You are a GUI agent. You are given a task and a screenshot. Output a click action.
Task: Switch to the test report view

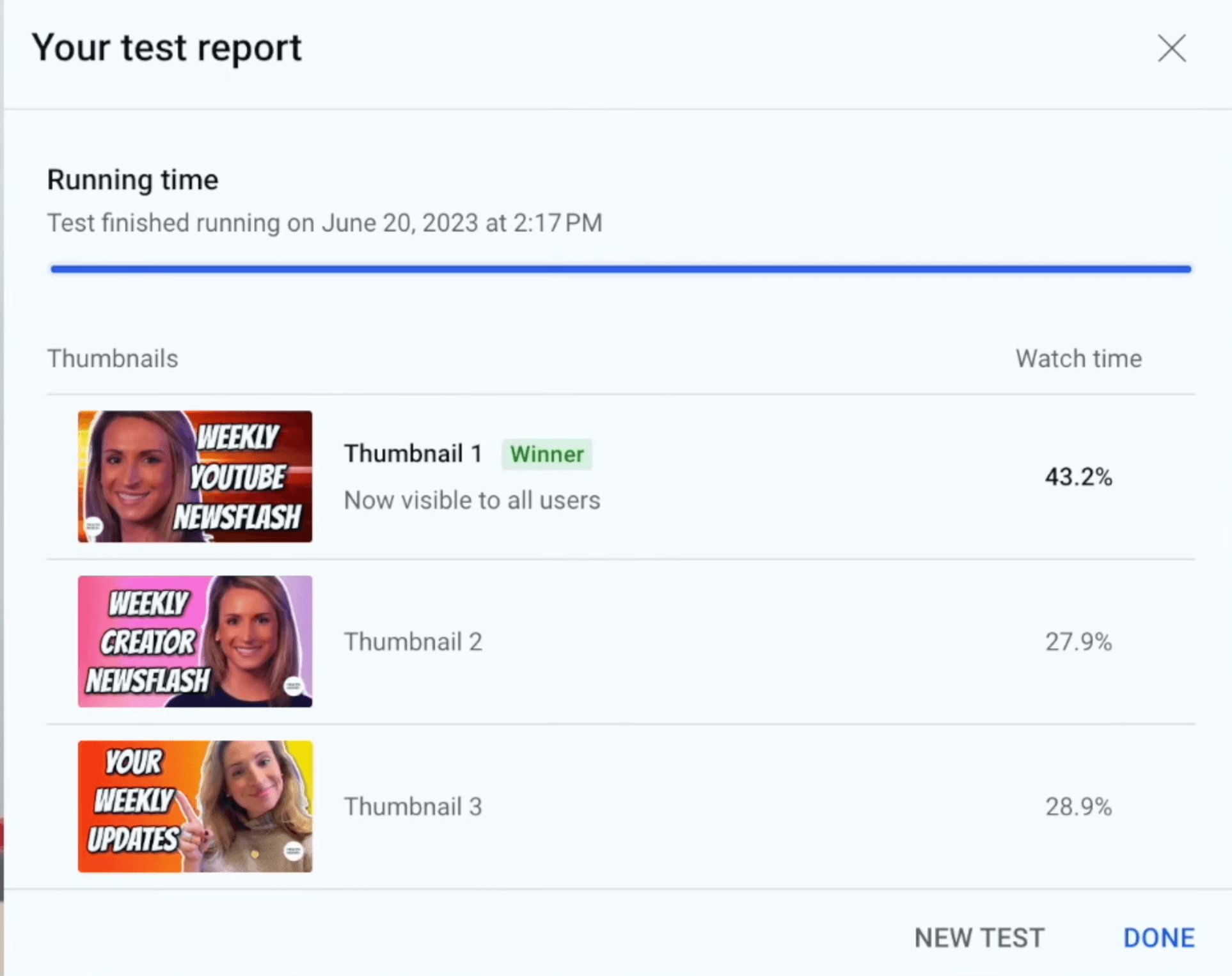click(x=168, y=47)
